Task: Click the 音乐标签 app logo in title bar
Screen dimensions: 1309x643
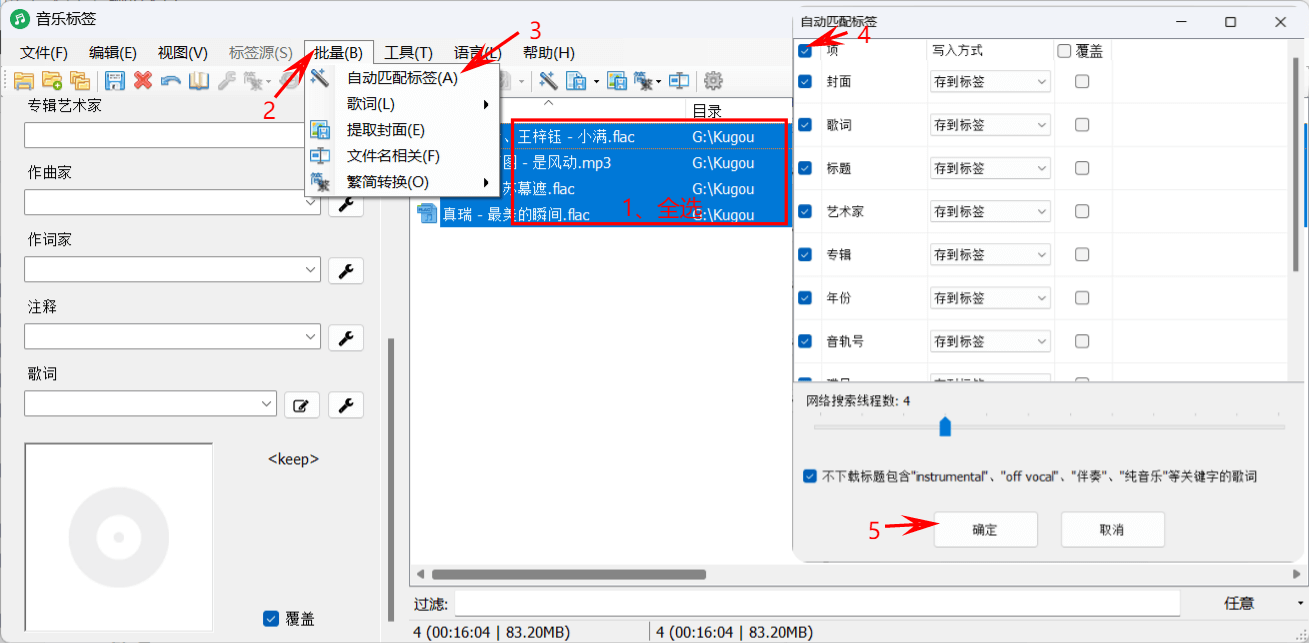Action: click(x=19, y=19)
